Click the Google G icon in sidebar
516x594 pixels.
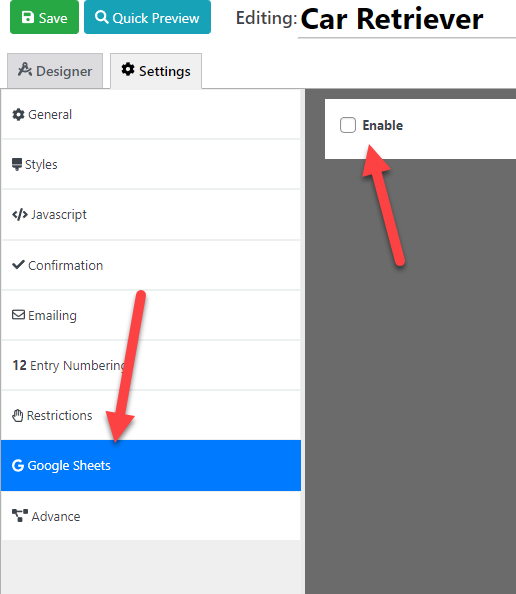click(x=18, y=466)
